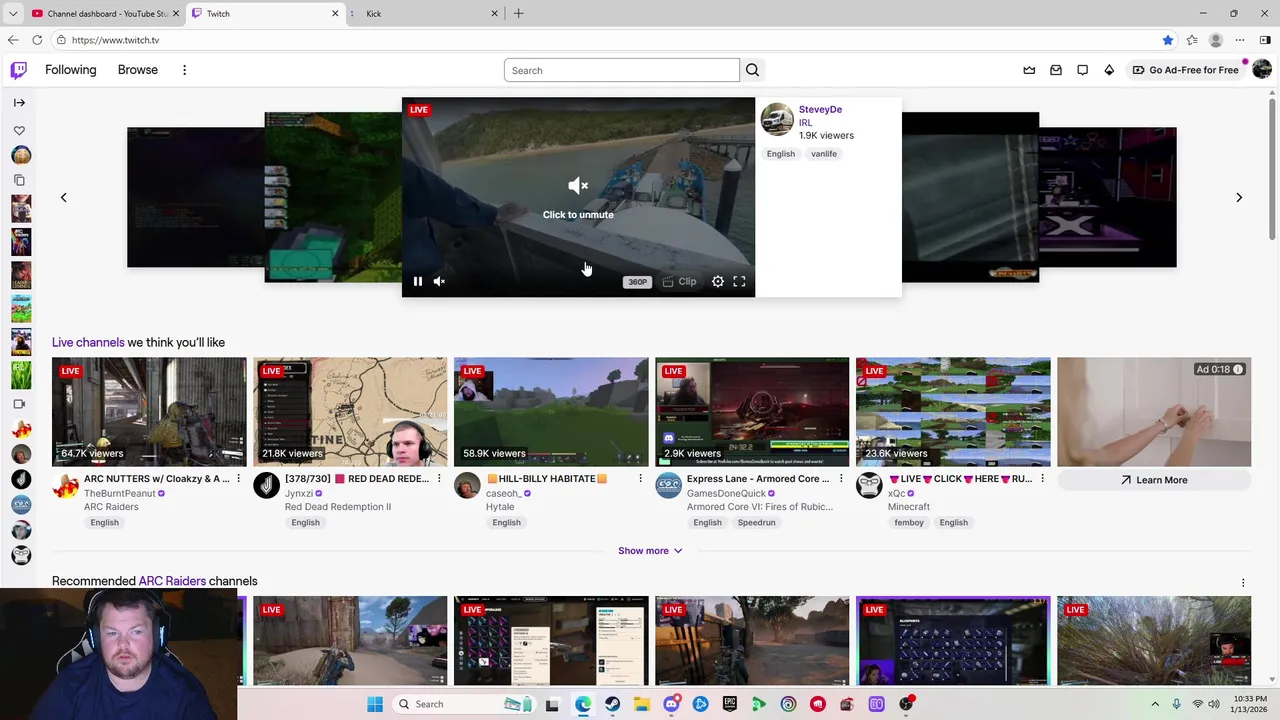Click the Get Bits diamond icon
1280x720 pixels.
[1109, 70]
